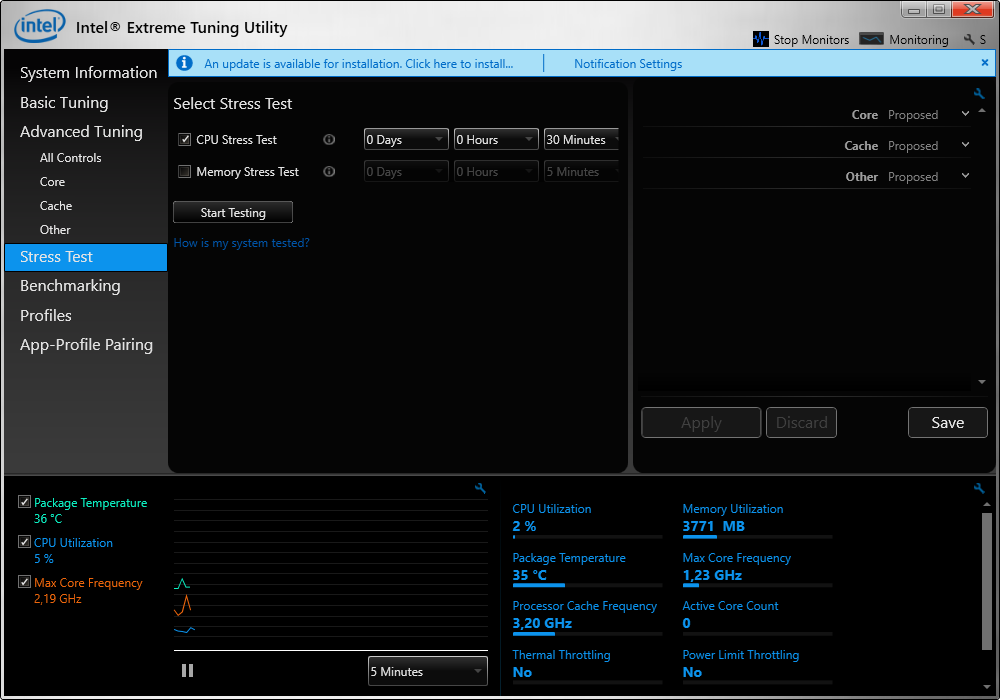Click Memory Utilization 3771 MB value
This screenshot has width=1000, height=700.
click(x=714, y=527)
